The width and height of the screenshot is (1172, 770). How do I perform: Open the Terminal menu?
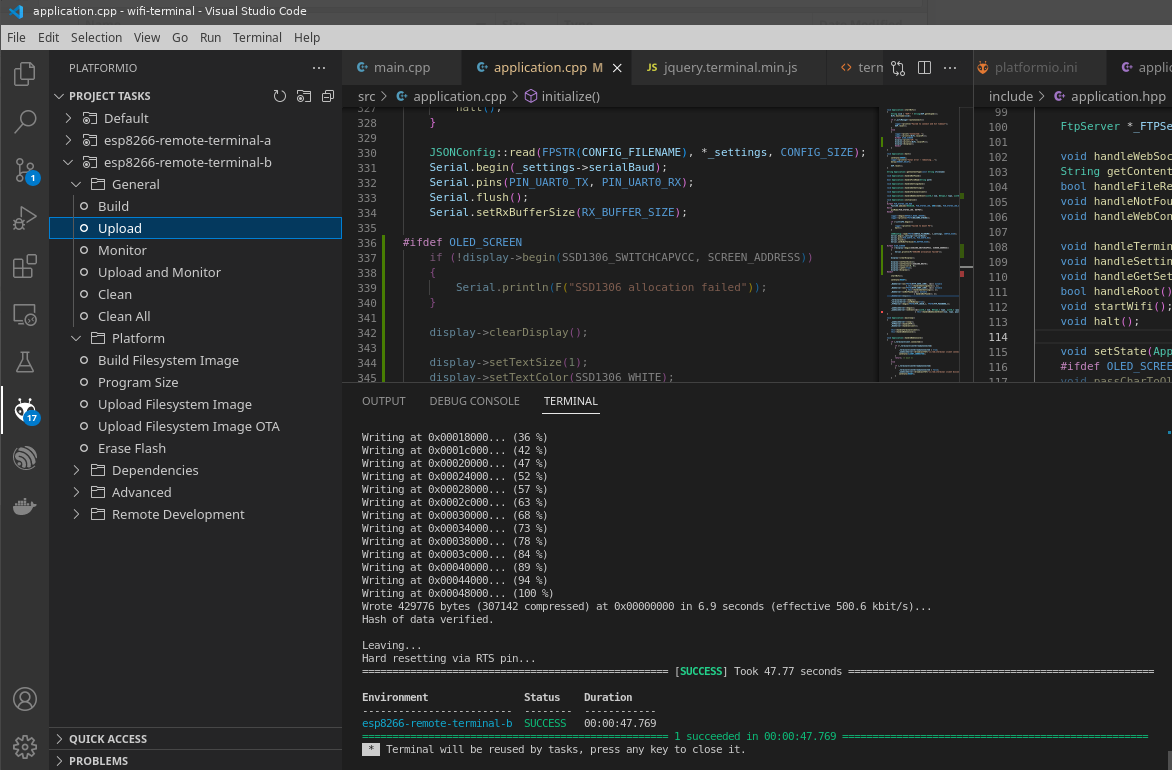coord(257,37)
